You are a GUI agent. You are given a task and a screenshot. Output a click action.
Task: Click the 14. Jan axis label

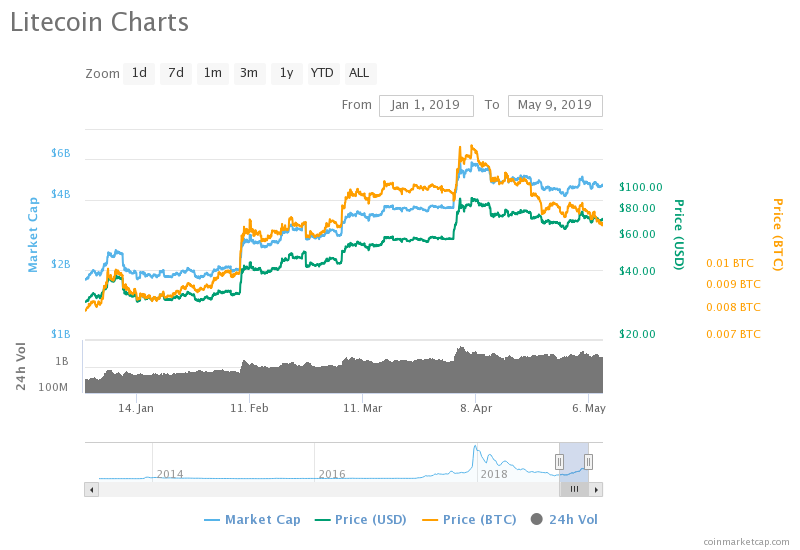pos(136,409)
